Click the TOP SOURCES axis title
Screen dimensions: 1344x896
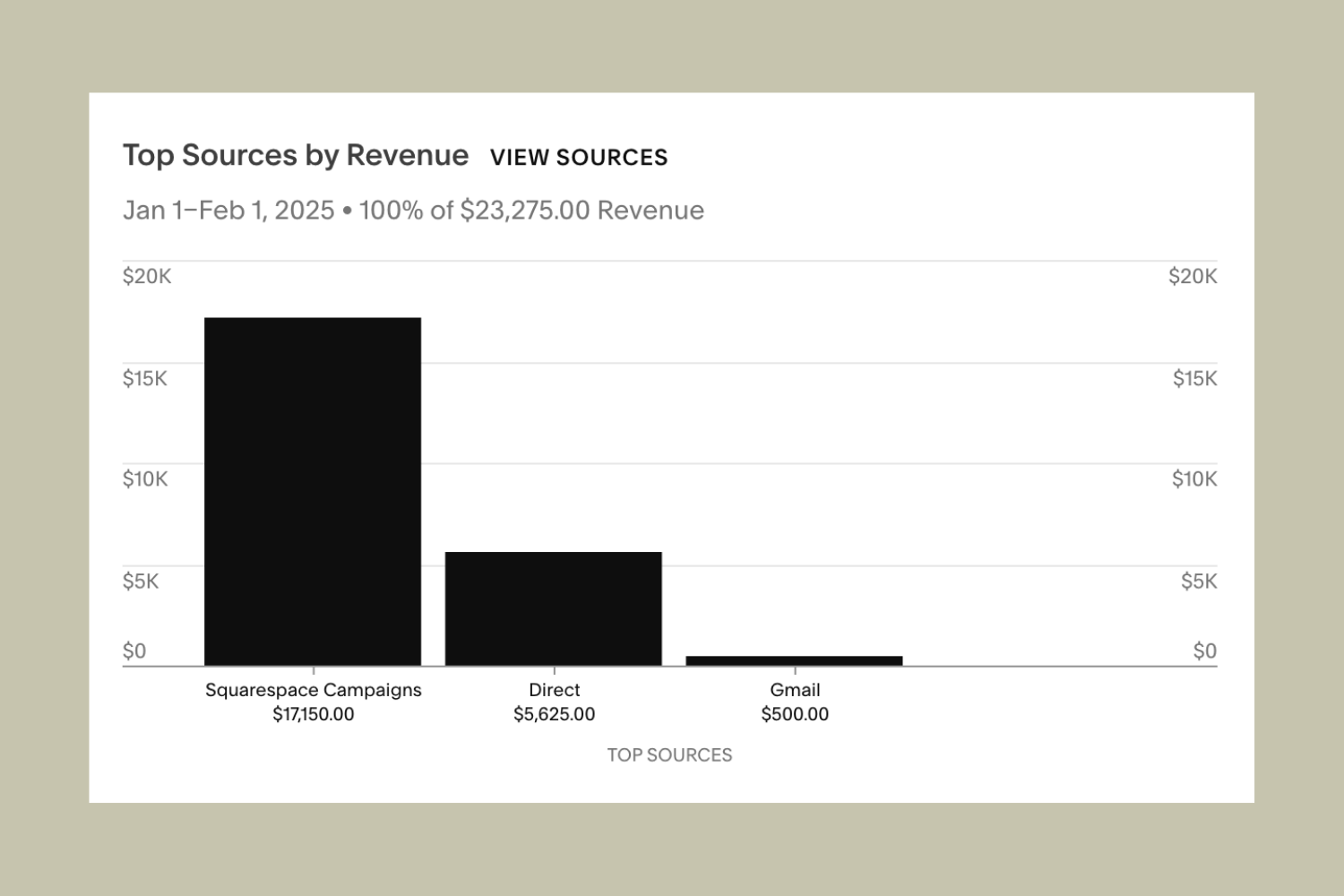point(669,754)
